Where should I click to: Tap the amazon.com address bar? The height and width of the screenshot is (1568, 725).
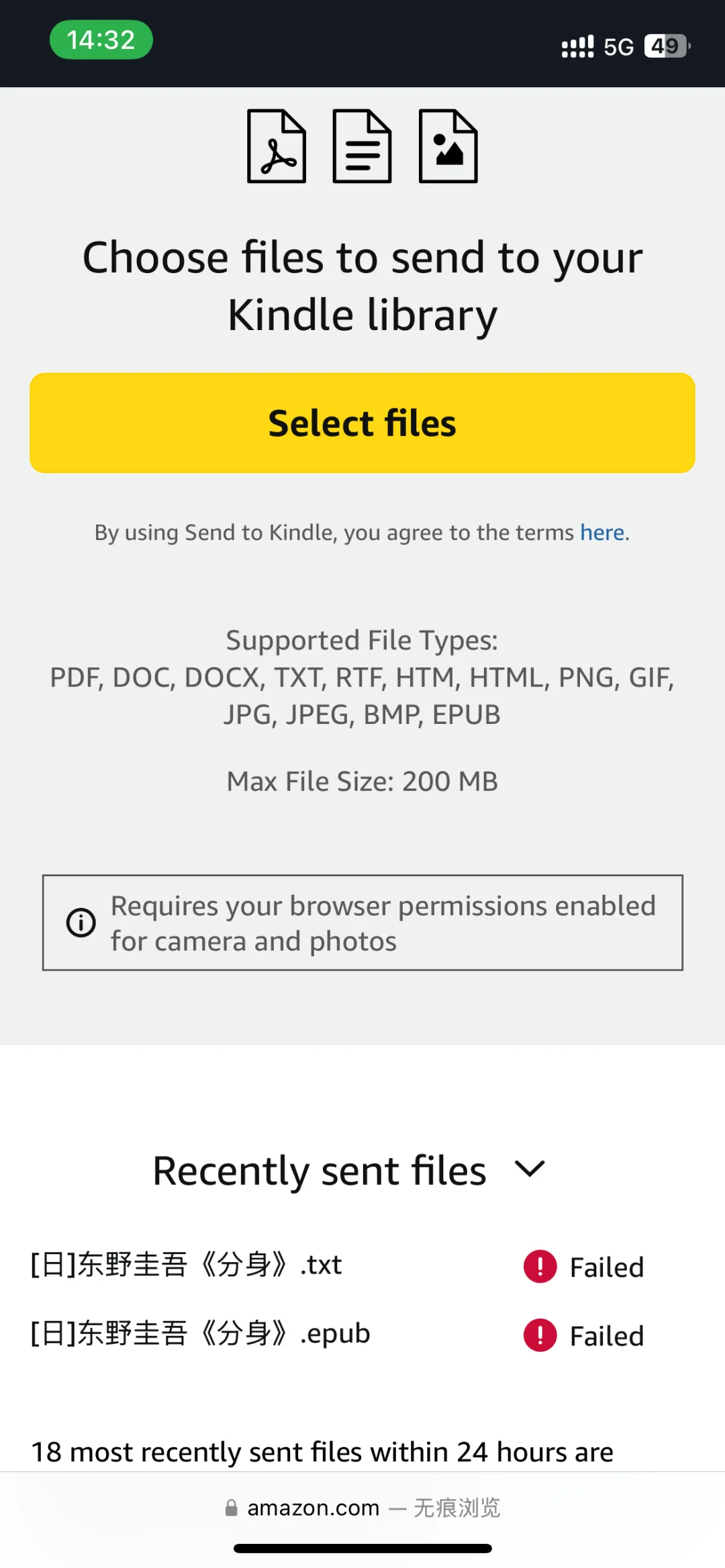coord(362,1508)
